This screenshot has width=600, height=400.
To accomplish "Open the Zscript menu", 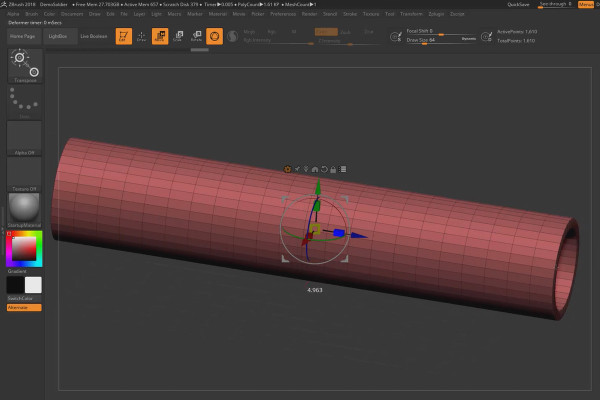I will coord(457,14).
